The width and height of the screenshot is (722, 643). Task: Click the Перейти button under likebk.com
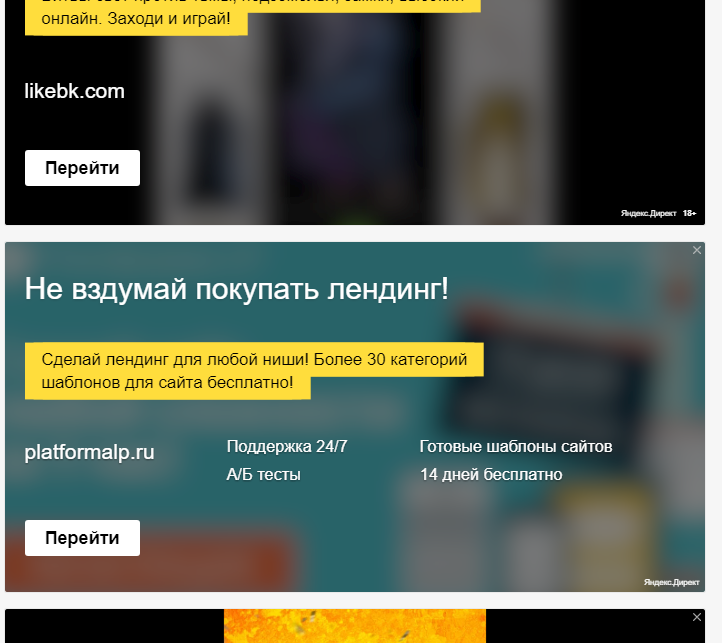pyautogui.click(x=82, y=168)
